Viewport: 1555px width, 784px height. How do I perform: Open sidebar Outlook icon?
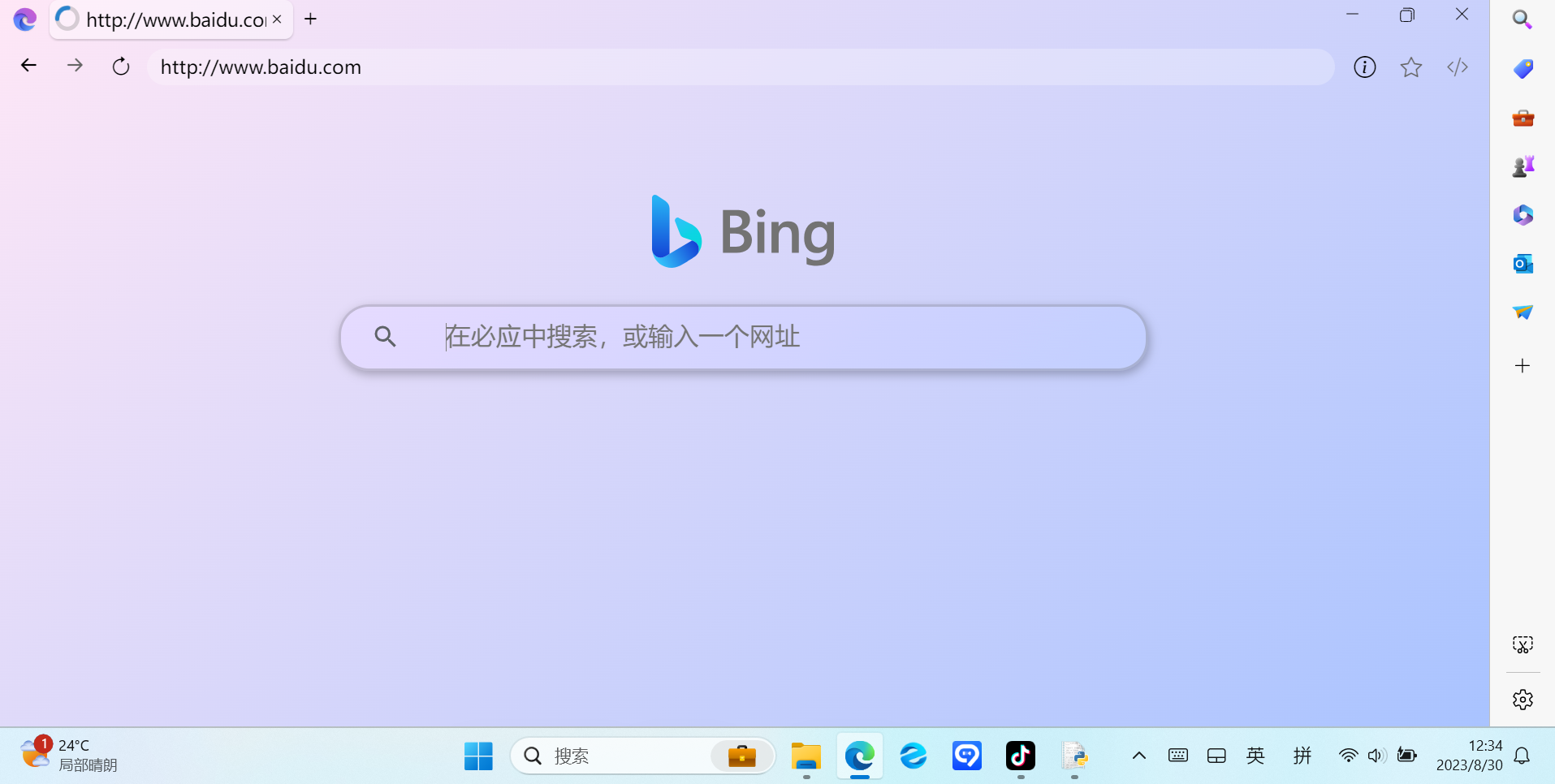coord(1523,264)
